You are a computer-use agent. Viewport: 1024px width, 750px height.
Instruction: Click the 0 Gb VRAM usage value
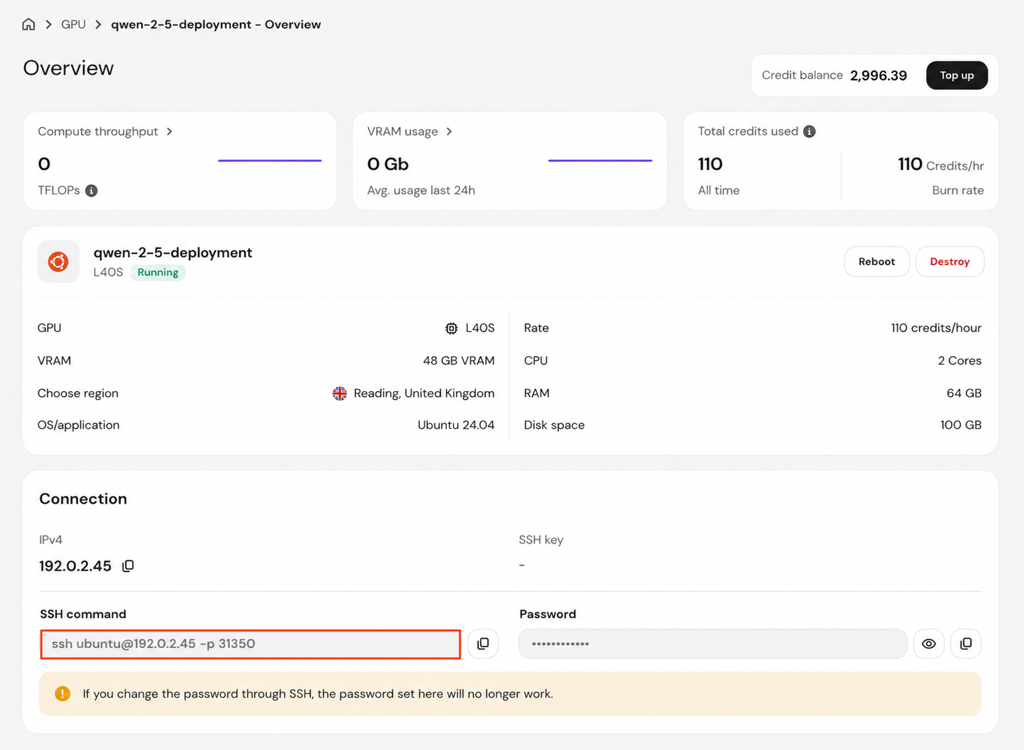click(x=388, y=164)
